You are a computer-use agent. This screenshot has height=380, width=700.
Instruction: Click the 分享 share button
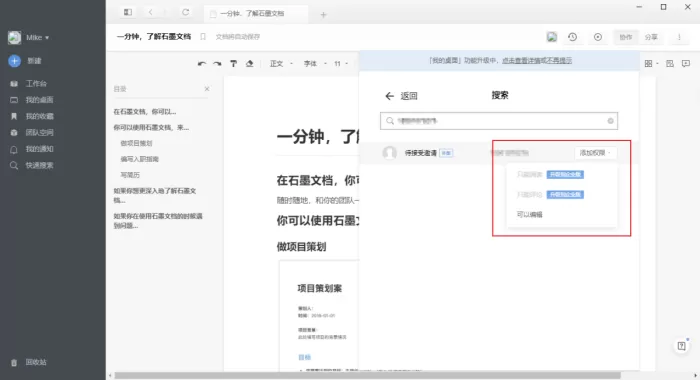pyautogui.click(x=651, y=37)
